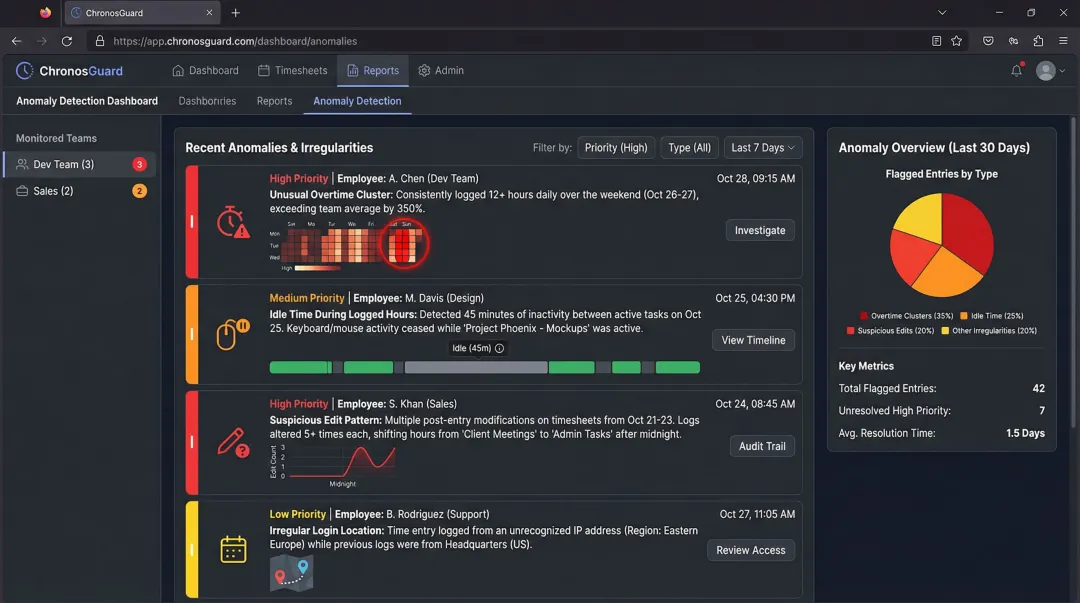Bookmark the page with the star icon
The width and height of the screenshot is (1080, 603).
click(956, 41)
